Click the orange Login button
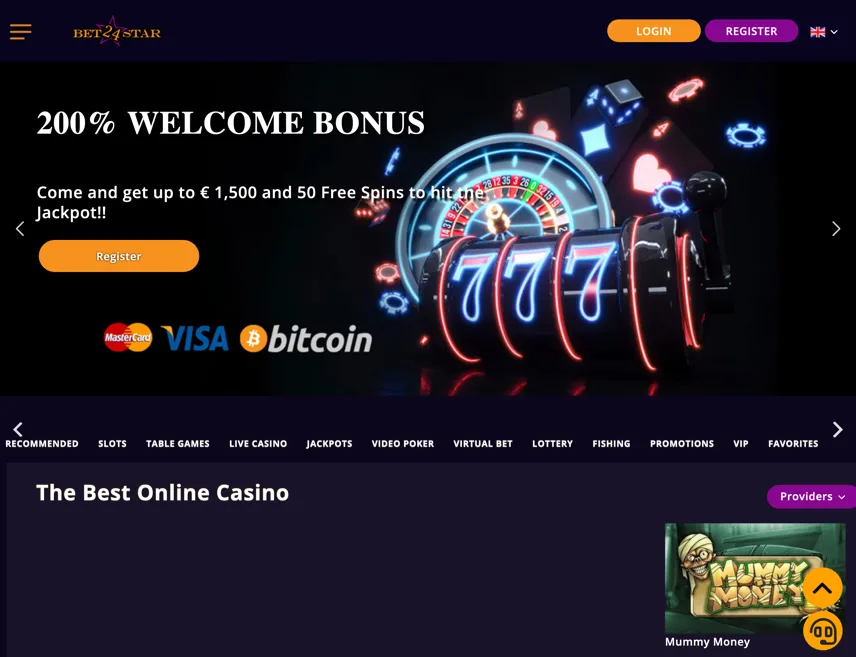This screenshot has height=657, width=856. point(653,31)
